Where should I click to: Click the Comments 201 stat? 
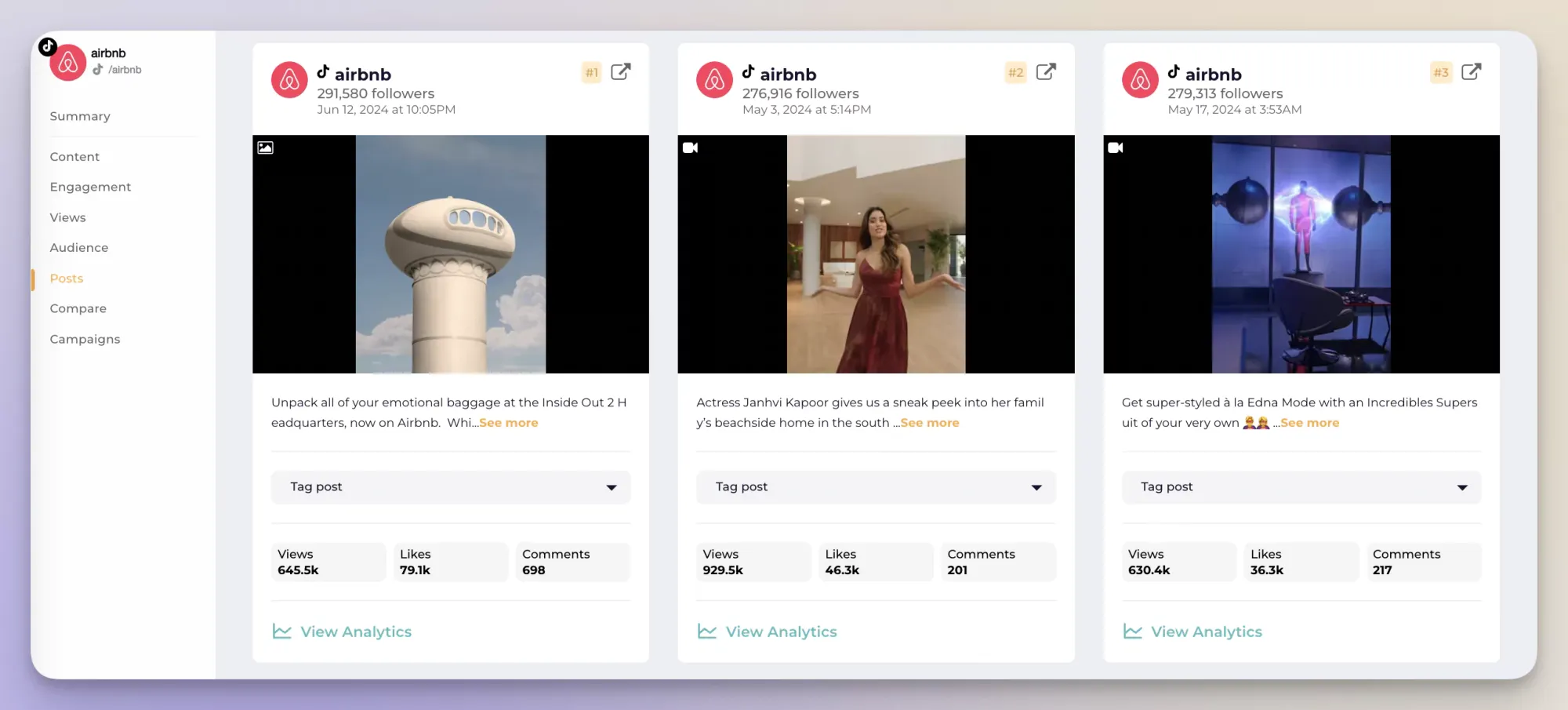[x=998, y=562]
